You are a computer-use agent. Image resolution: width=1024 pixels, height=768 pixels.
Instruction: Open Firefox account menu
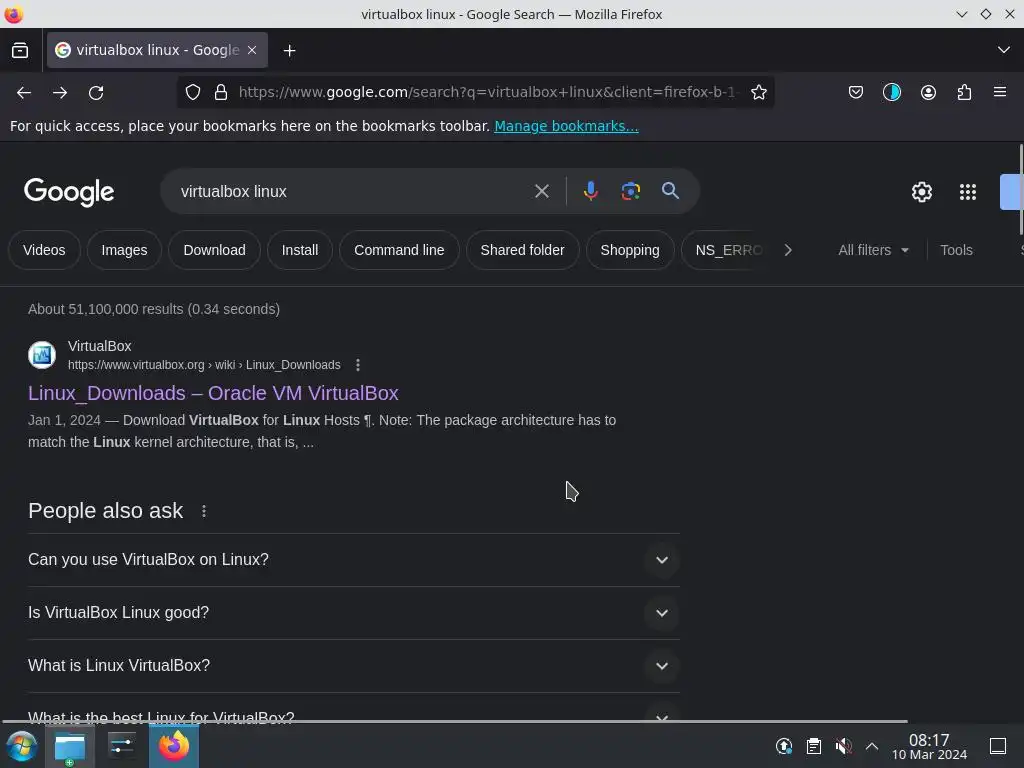tap(928, 92)
